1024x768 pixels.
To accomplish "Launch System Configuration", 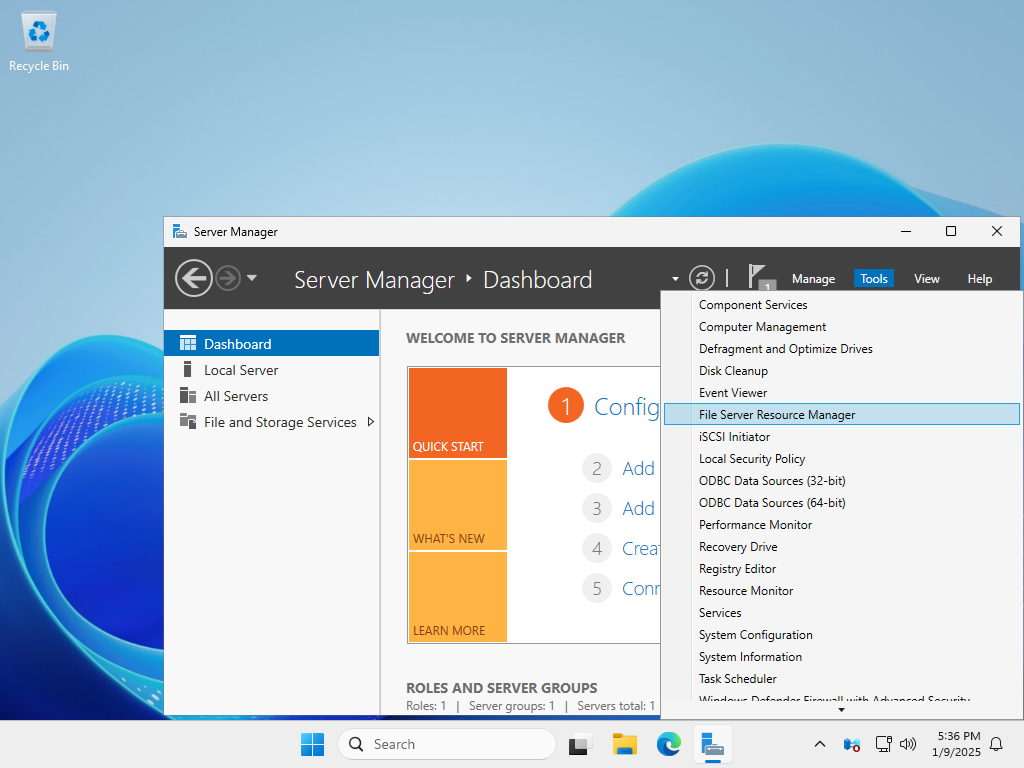I will (841, 635).
